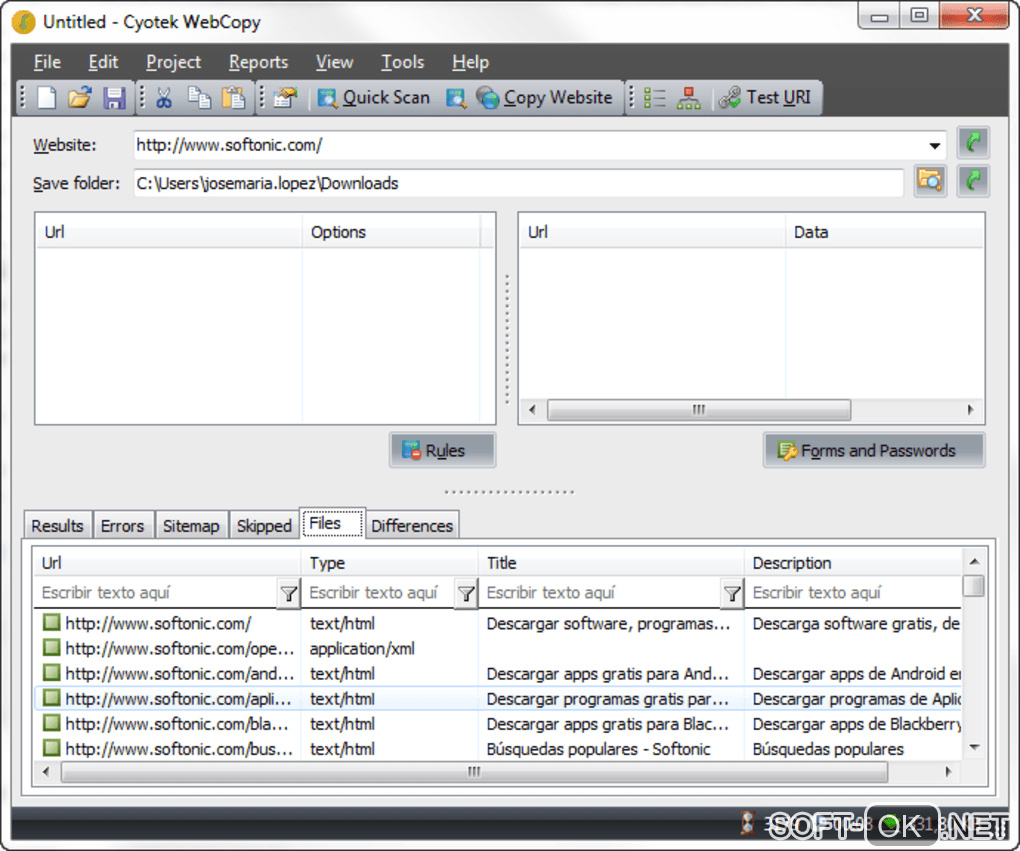The image size is (1020, 851).
Task: Switch to the Errors tab
Action: coord(122,526)
